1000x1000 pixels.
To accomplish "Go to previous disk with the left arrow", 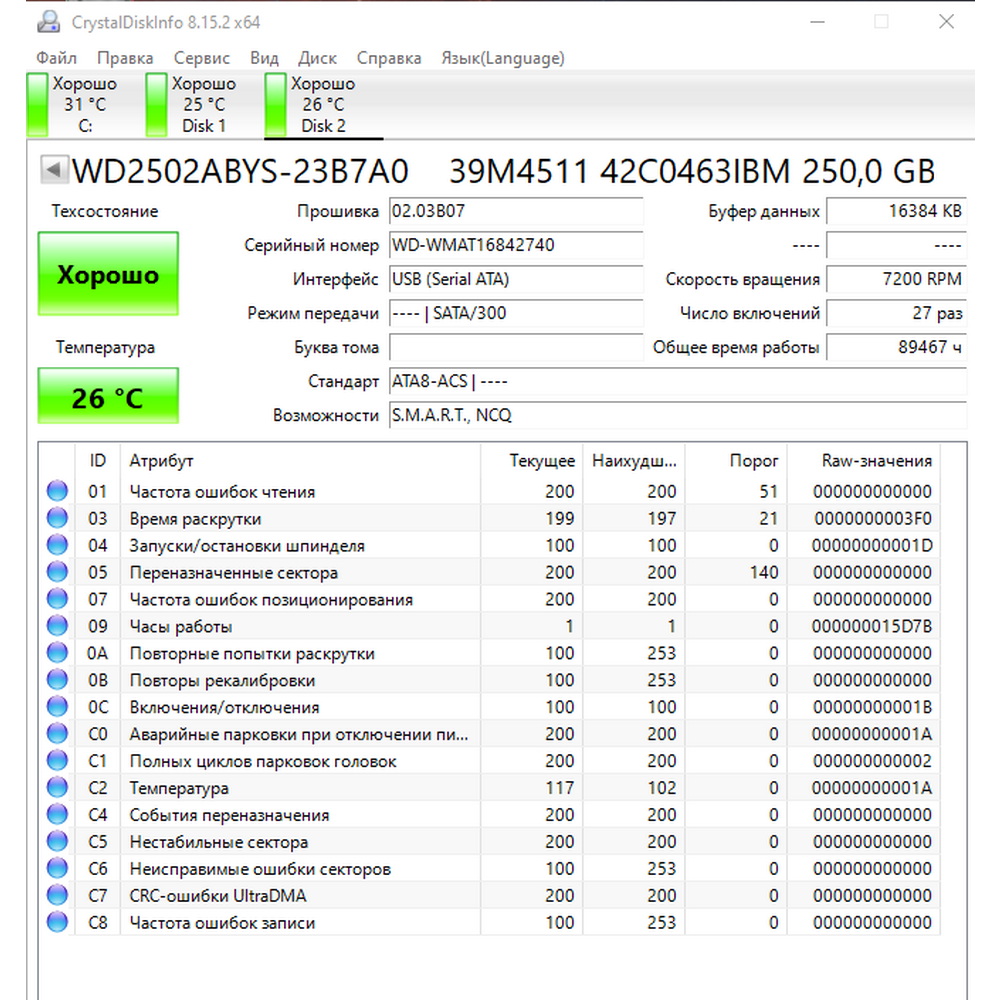I will pyautogui.click(x=54, y=170).
